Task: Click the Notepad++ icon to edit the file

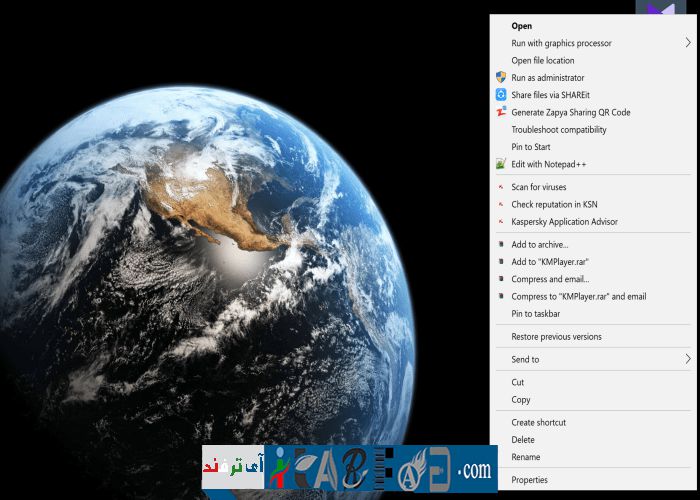Action: (x=501, y=164)
